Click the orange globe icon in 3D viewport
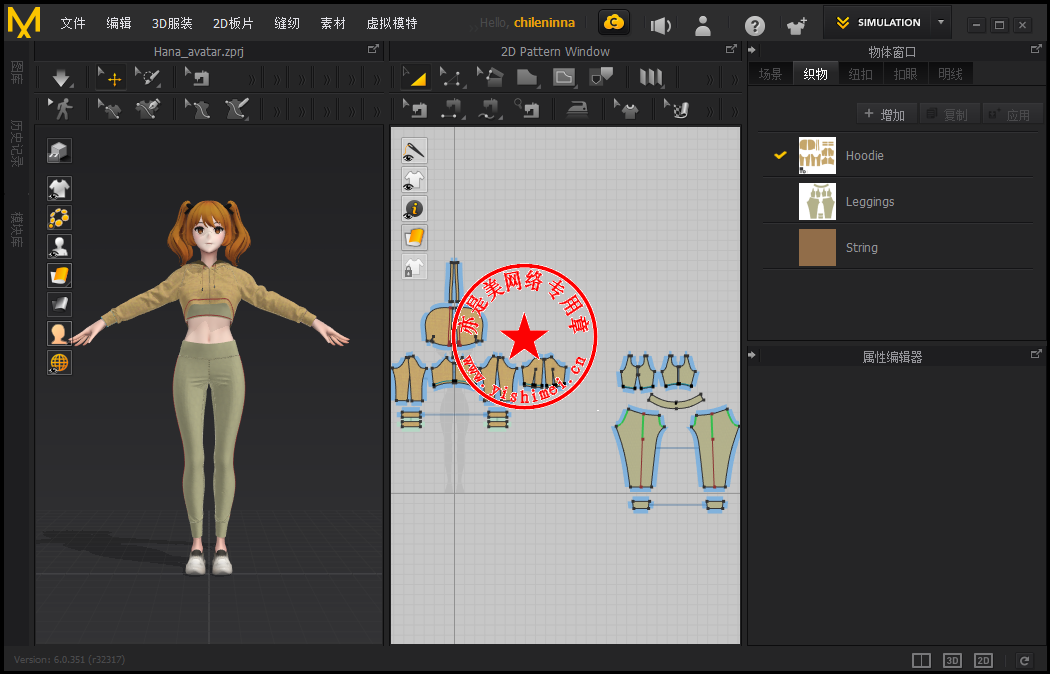This screenshot has width=1050, height=674. tap(59, 363)
